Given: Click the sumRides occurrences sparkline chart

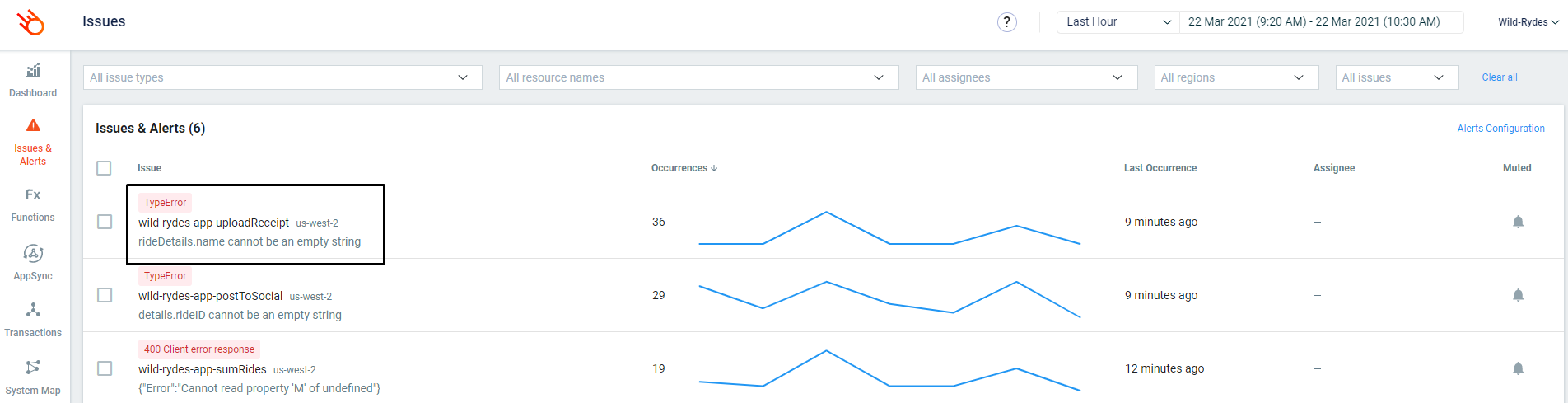Looking at the screenshot, I should click(889, 370).
